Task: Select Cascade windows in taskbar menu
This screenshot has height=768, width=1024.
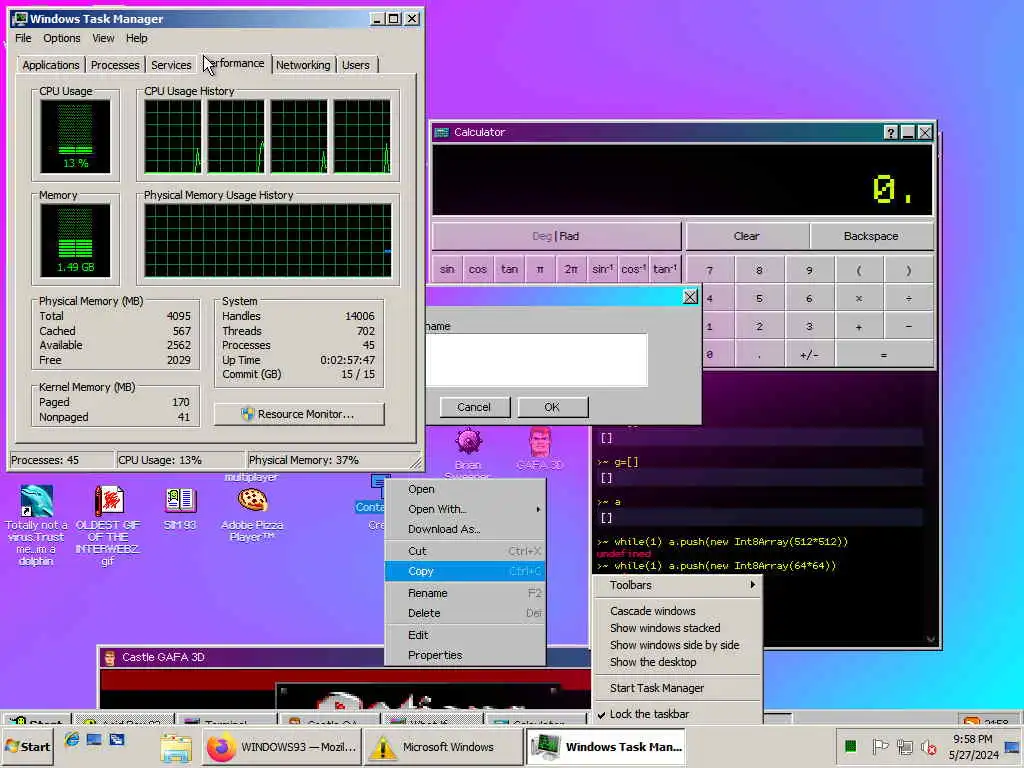Action: [x=678, y=611]
